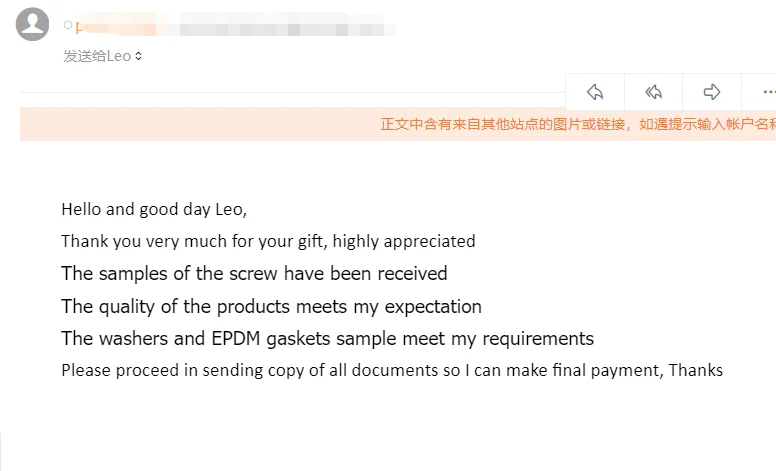Image resolution: width=776 pixels, height=471 pixels.
Task: Open the more actions ellipsis menu
Action: pyautogui.click(x=767, y=92)
